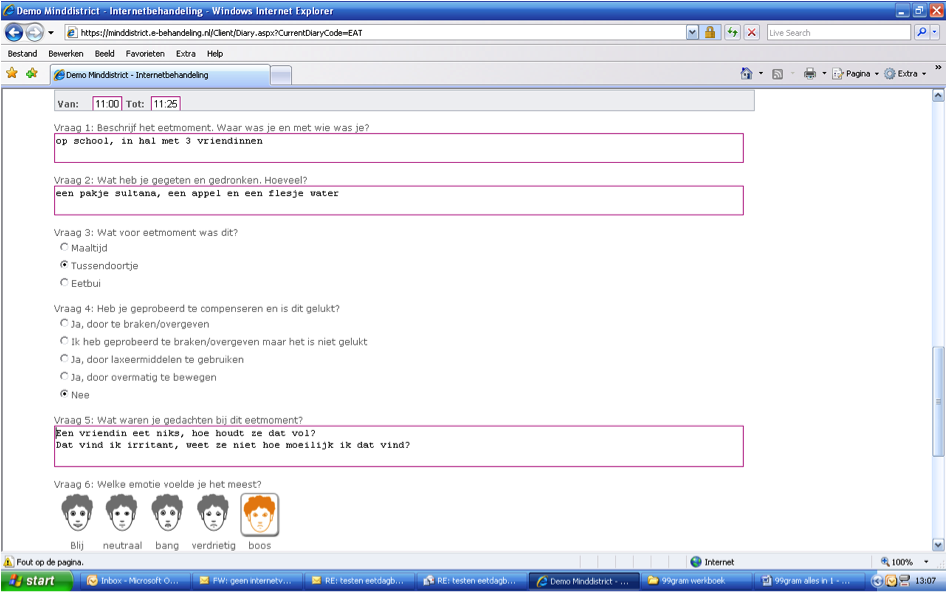Open the 'Favorieten' menu
Screen dimensions: 947x593
pos(145,54)
